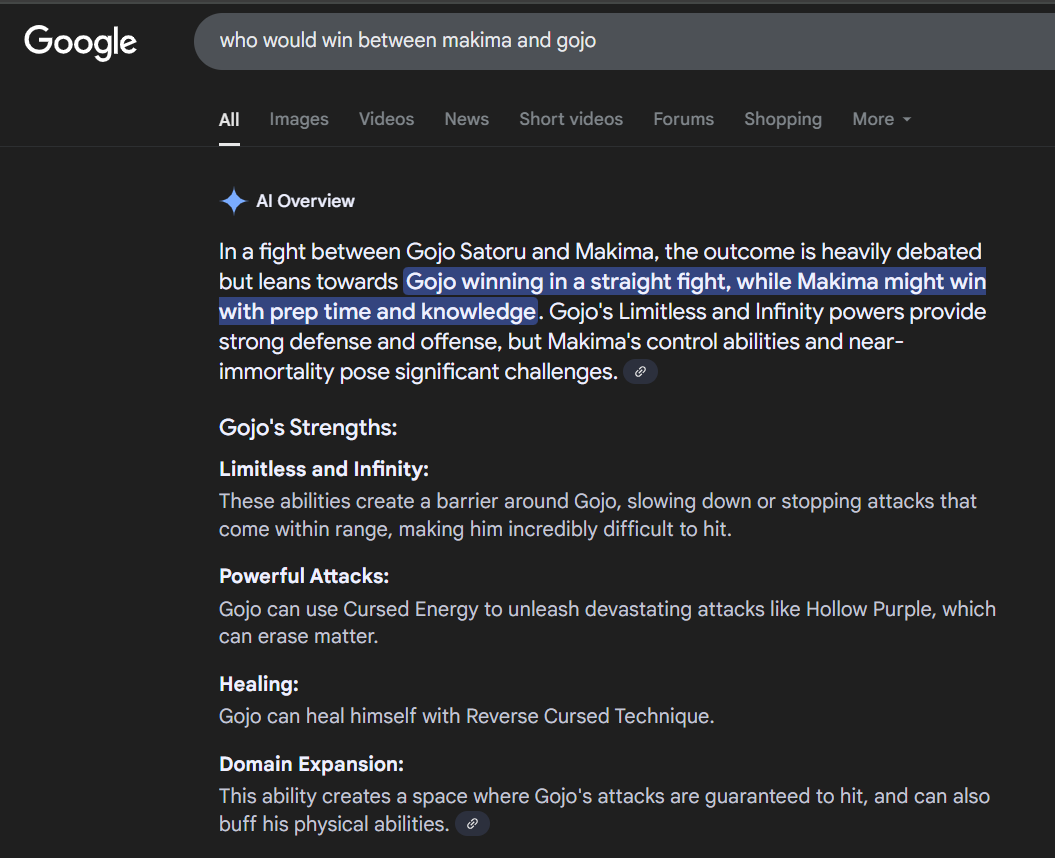Open the News tab
1055x858 pixels.
pos(466,119)
